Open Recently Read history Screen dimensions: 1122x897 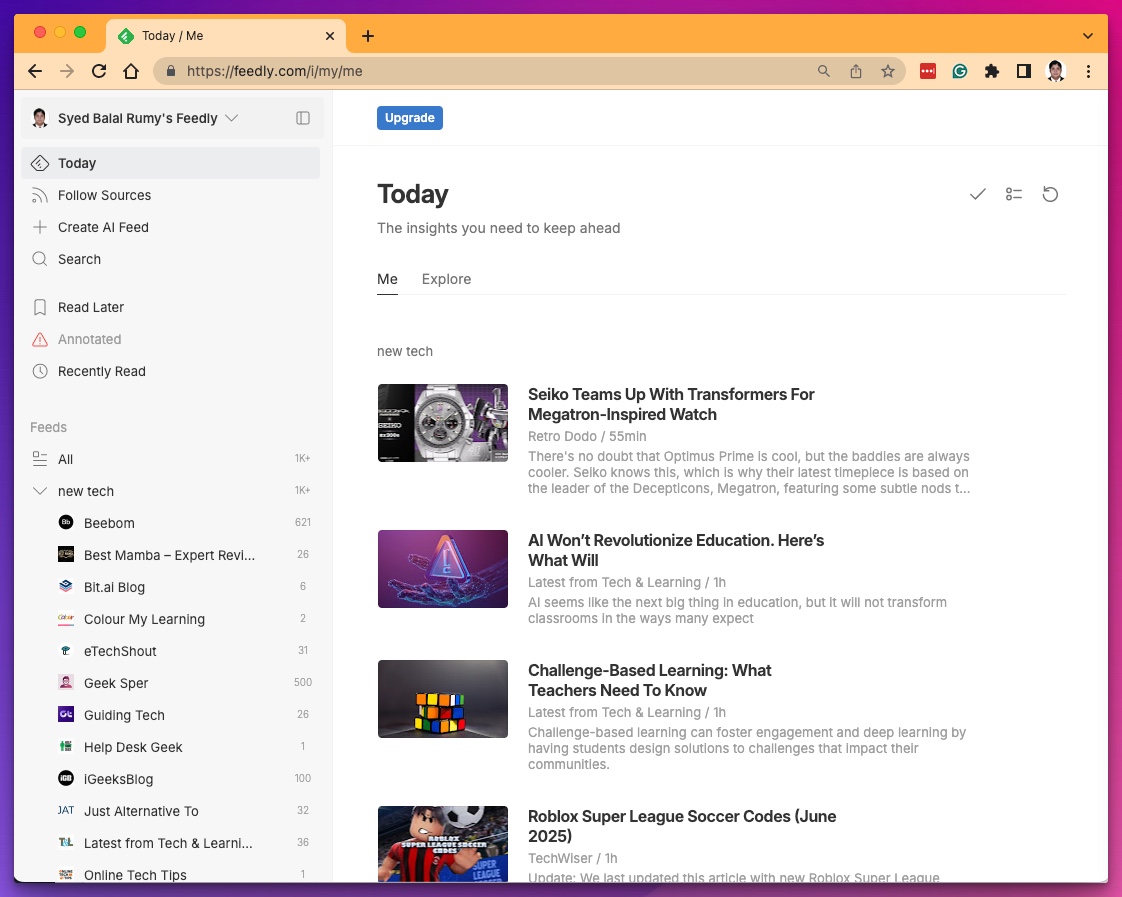click(x=100, y=371)
